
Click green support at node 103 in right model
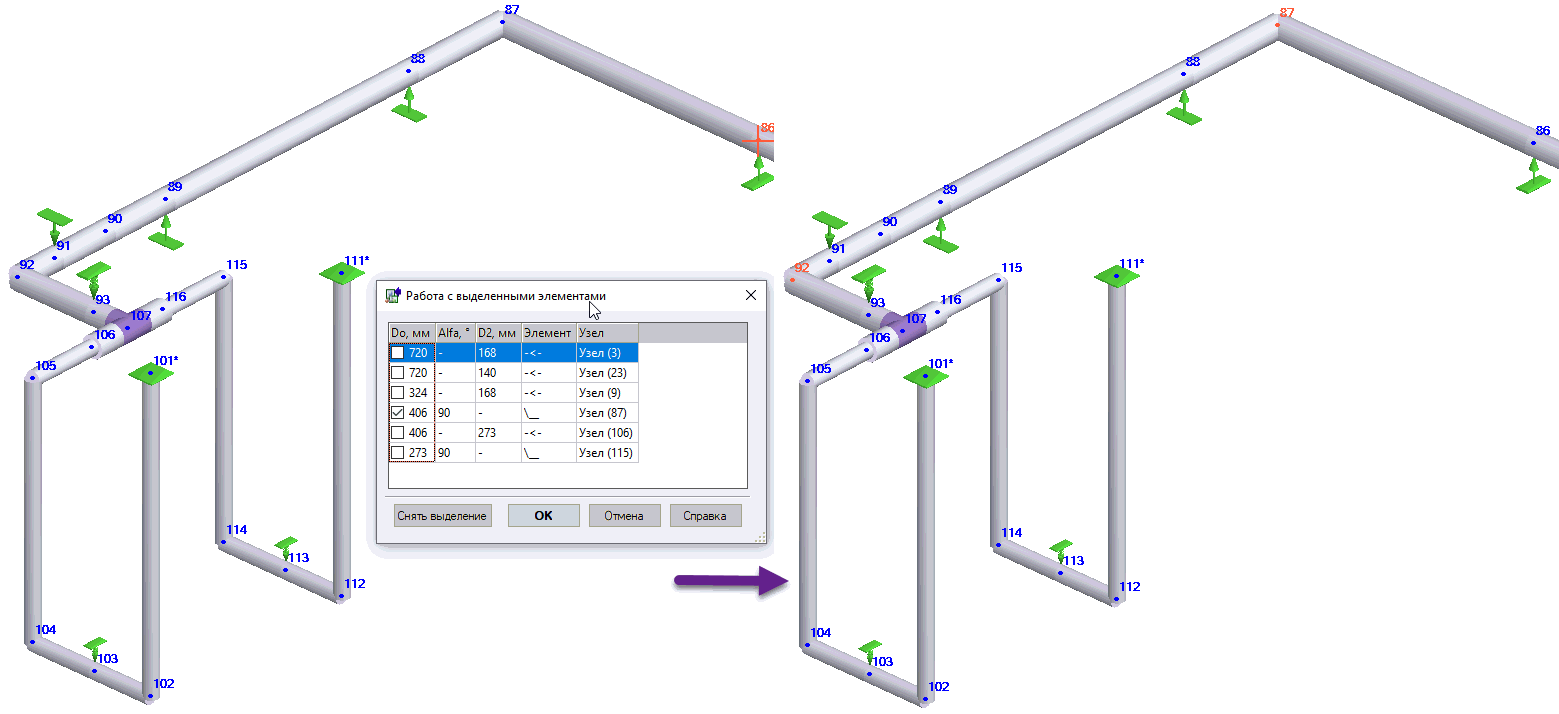(x=871, y=648)
